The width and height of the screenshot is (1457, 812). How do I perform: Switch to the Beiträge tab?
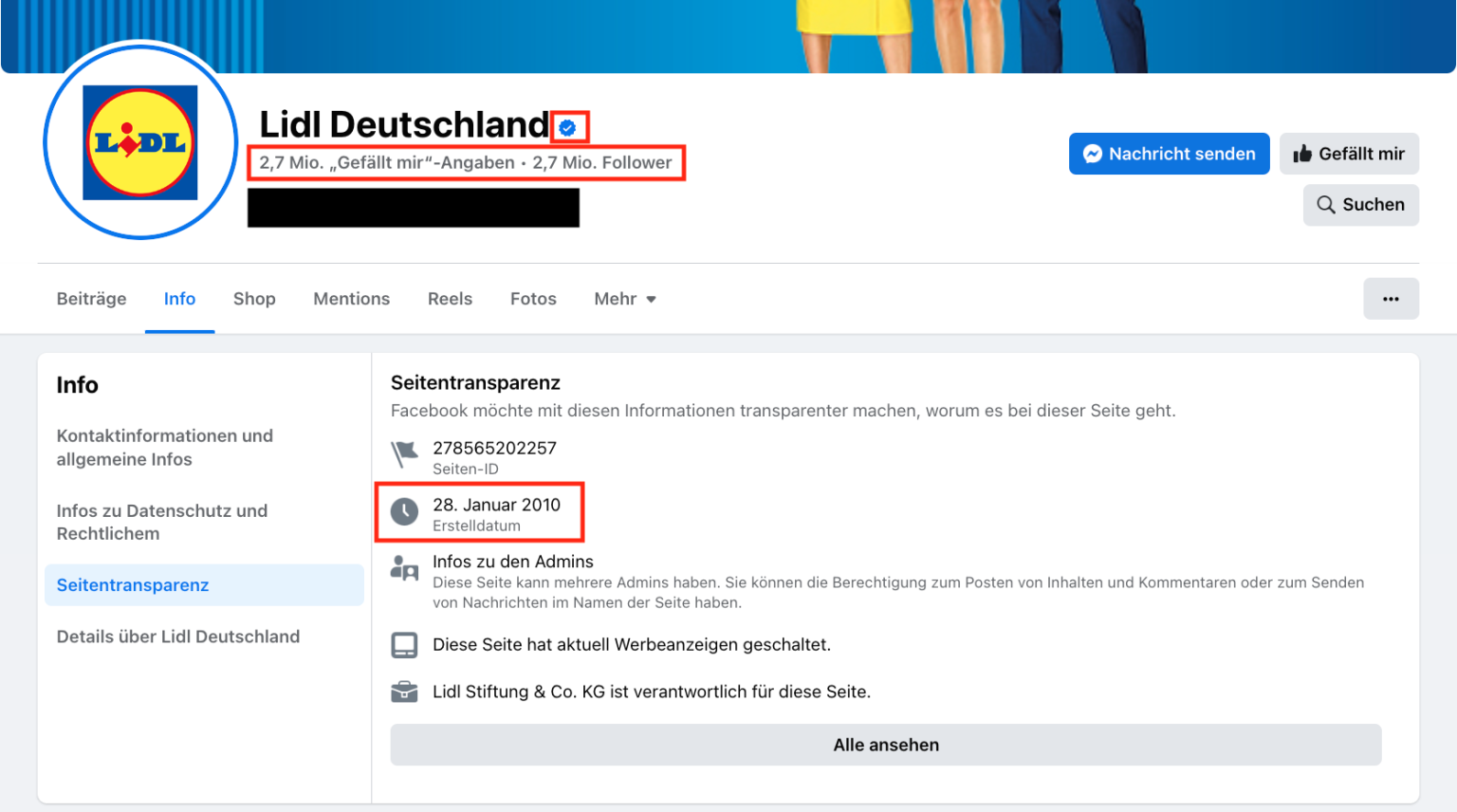[91, 299]
